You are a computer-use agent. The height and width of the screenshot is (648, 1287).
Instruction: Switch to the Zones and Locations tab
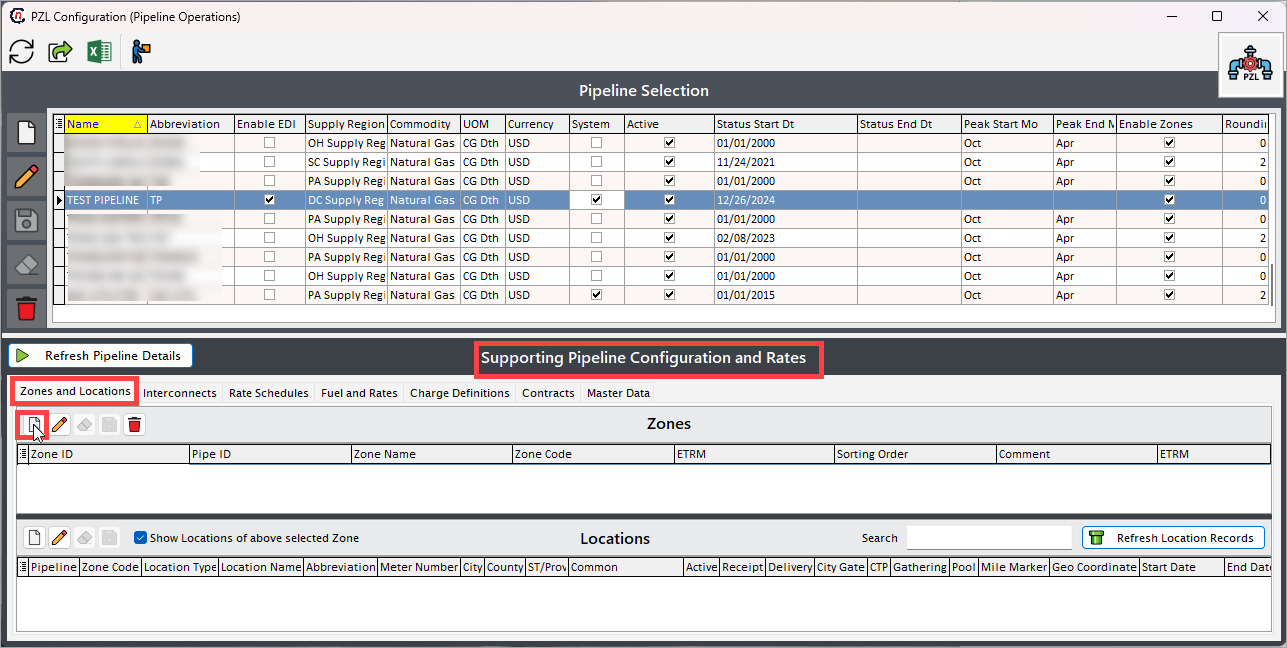75,391
